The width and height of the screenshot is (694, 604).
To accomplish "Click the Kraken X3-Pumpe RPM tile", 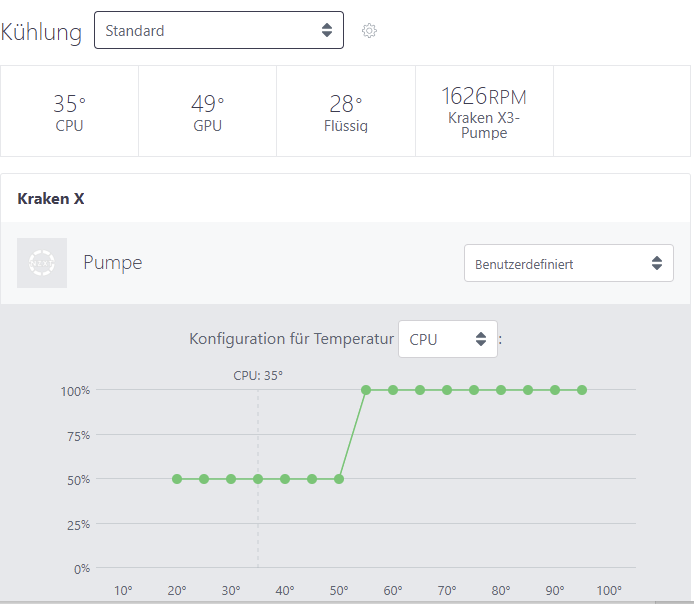I will [484, 111].
